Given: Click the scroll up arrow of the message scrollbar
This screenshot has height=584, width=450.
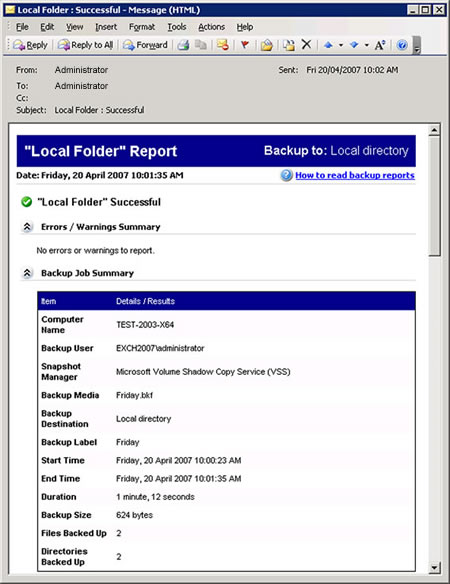Looking at the screenshot, I should pyautogui.click(x=434, y=130).
